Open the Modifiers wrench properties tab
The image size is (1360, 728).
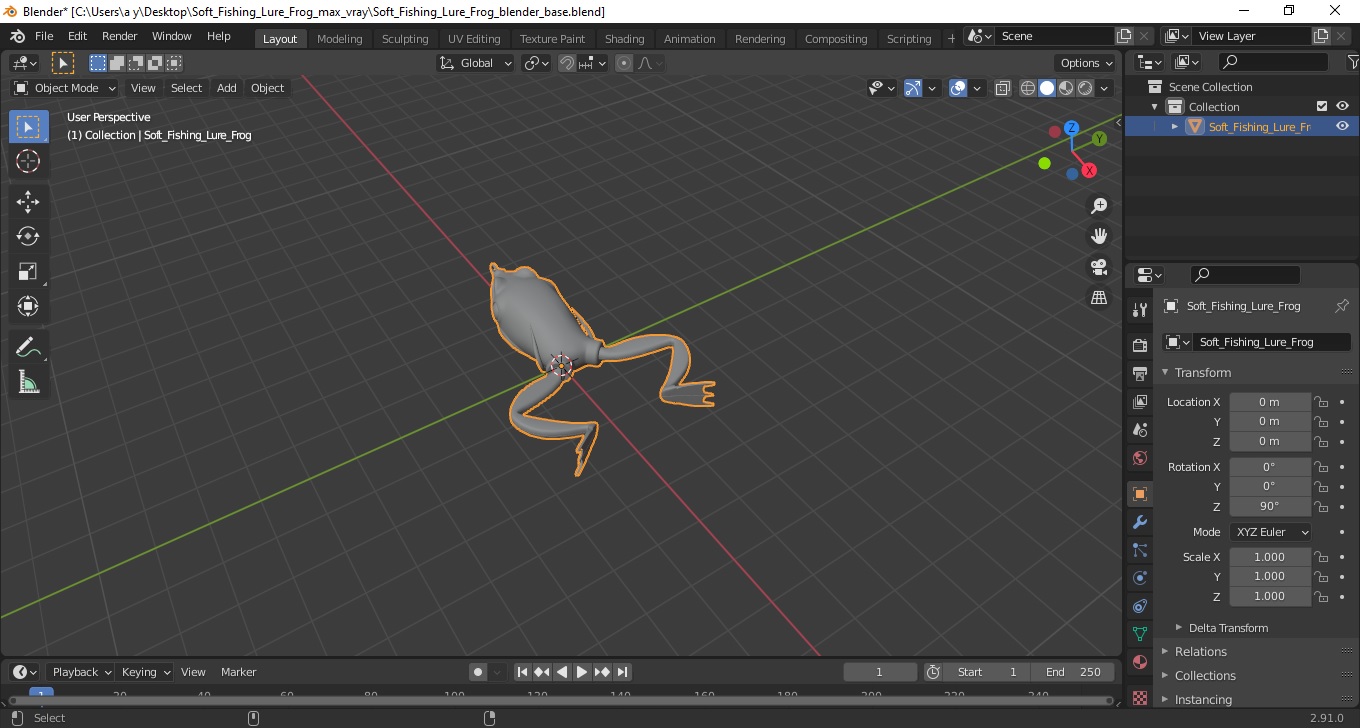(1140, 522)
